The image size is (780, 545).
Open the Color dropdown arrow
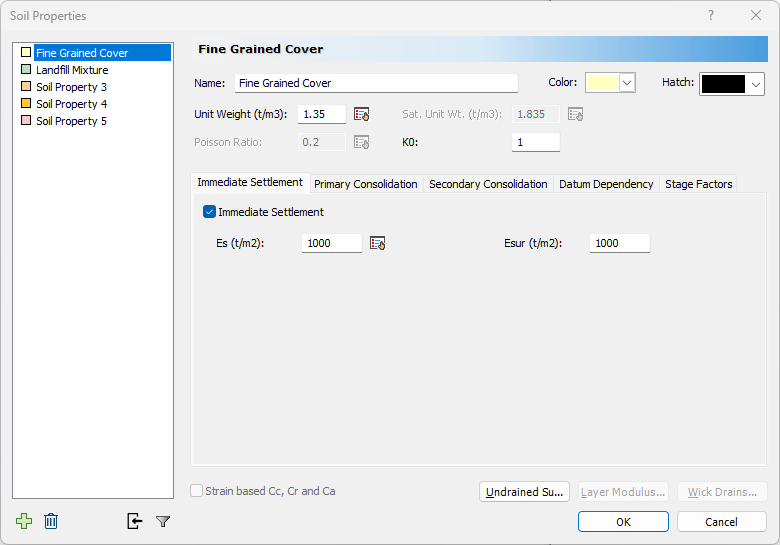627,83
